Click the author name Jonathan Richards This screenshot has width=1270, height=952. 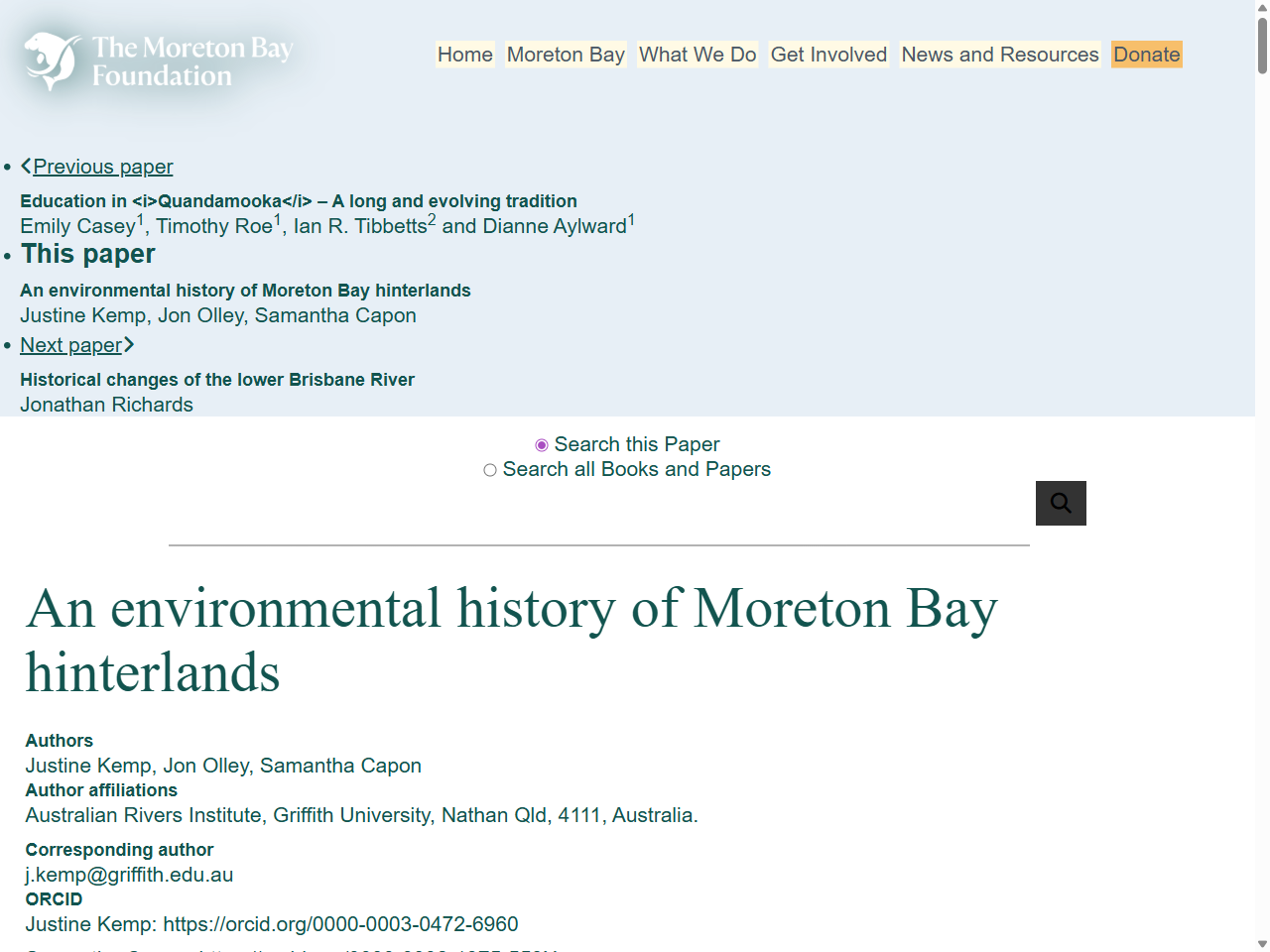(106, 405)
